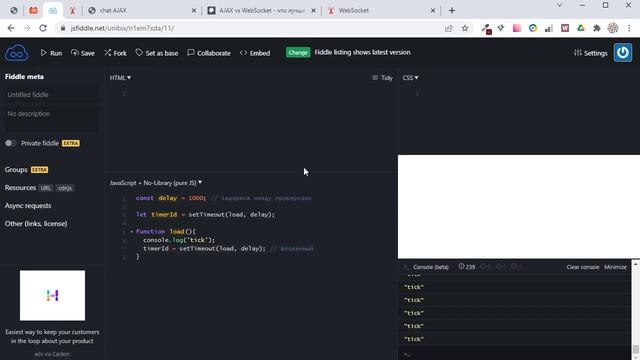Image resolution: width=640 pixels, height=360 pixels.
Task: Run the fiddle code
Action: pyautogui.click(x=51, y=53)
